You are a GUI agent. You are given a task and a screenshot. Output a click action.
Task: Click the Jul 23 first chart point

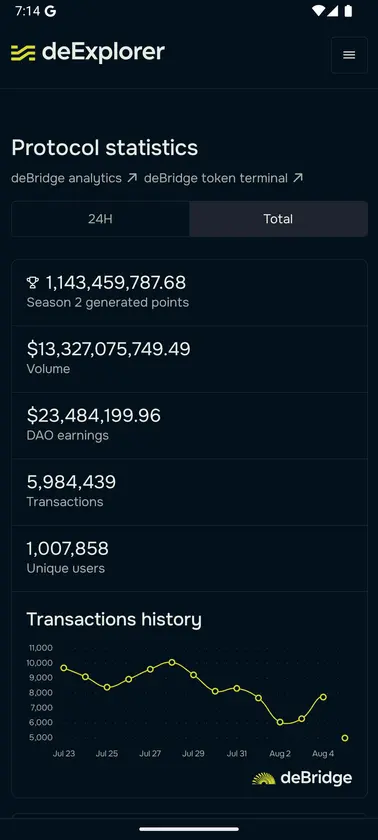click(x=64, y=668)
